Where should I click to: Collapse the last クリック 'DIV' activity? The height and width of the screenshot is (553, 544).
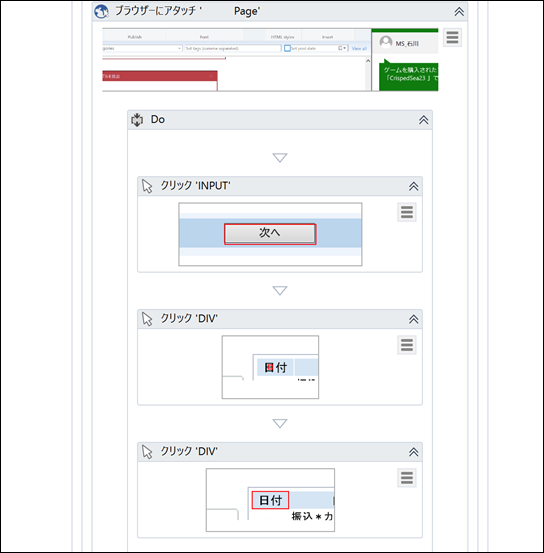(413, 452)
